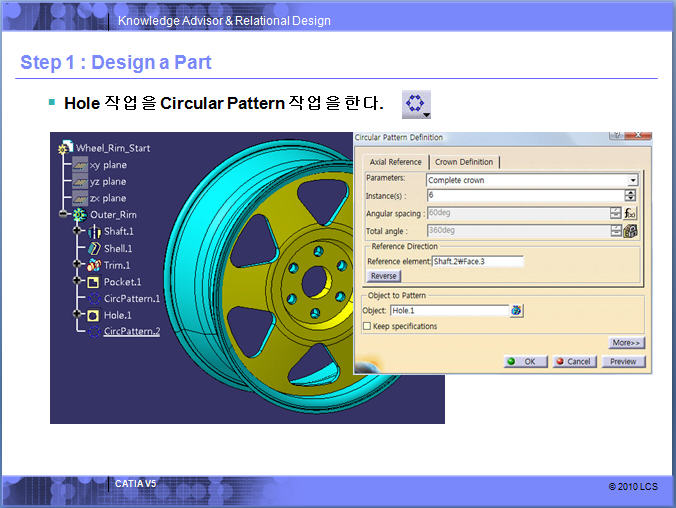Confirm the pattern with OK
The width and height of the screenshot is (676, 508).
click(526, 361)
